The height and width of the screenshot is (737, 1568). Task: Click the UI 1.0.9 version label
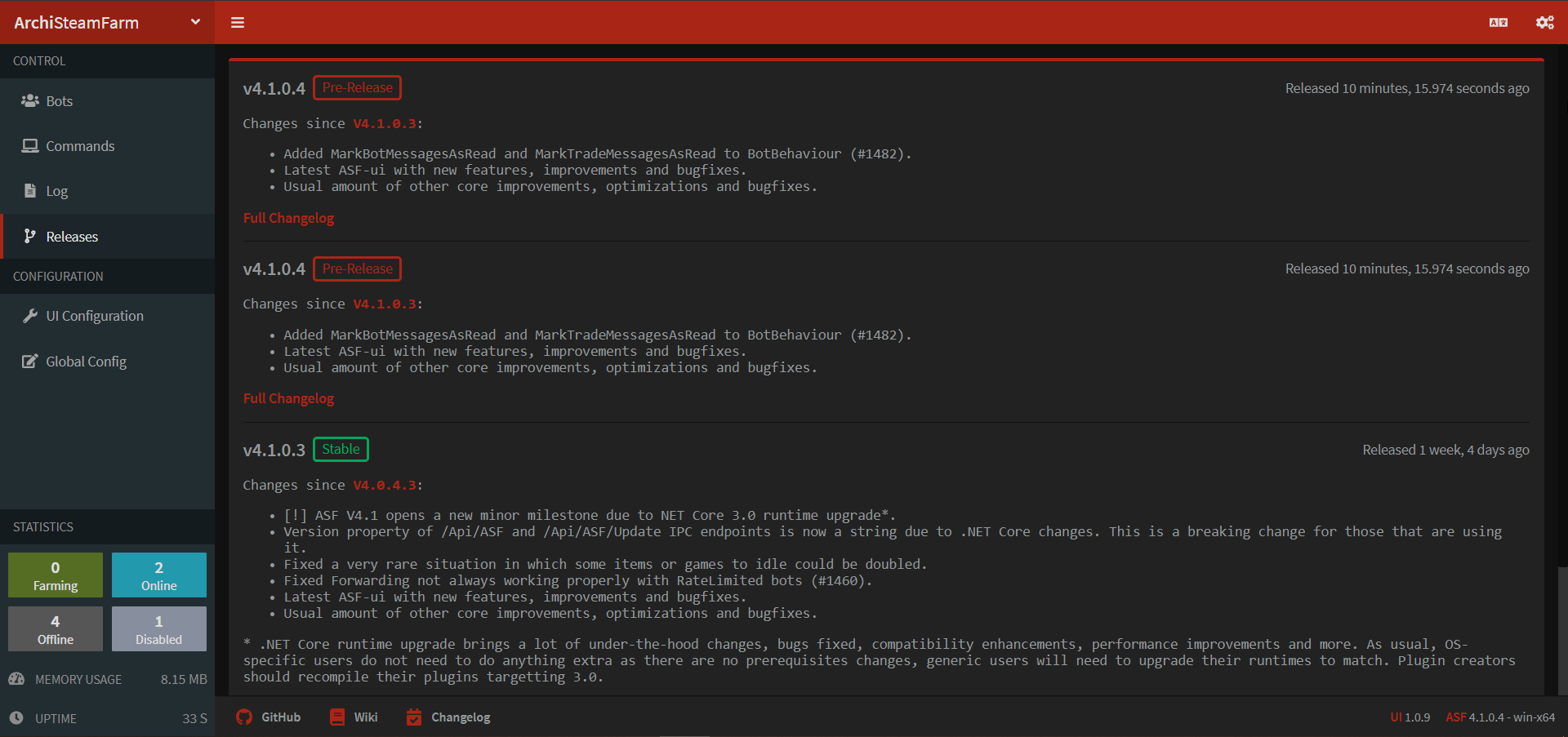tap(1410, 717)
